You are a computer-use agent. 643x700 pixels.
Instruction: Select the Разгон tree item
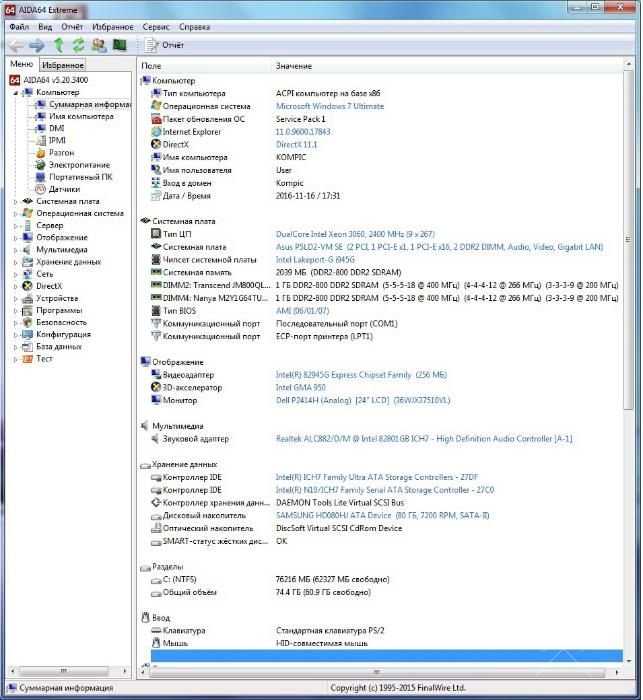pyautogui.click(x=62, y=153)
